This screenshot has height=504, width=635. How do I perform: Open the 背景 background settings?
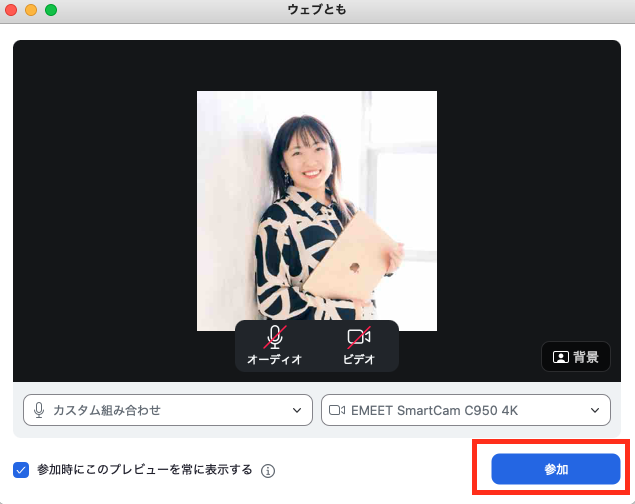click(x=575, y=357)
